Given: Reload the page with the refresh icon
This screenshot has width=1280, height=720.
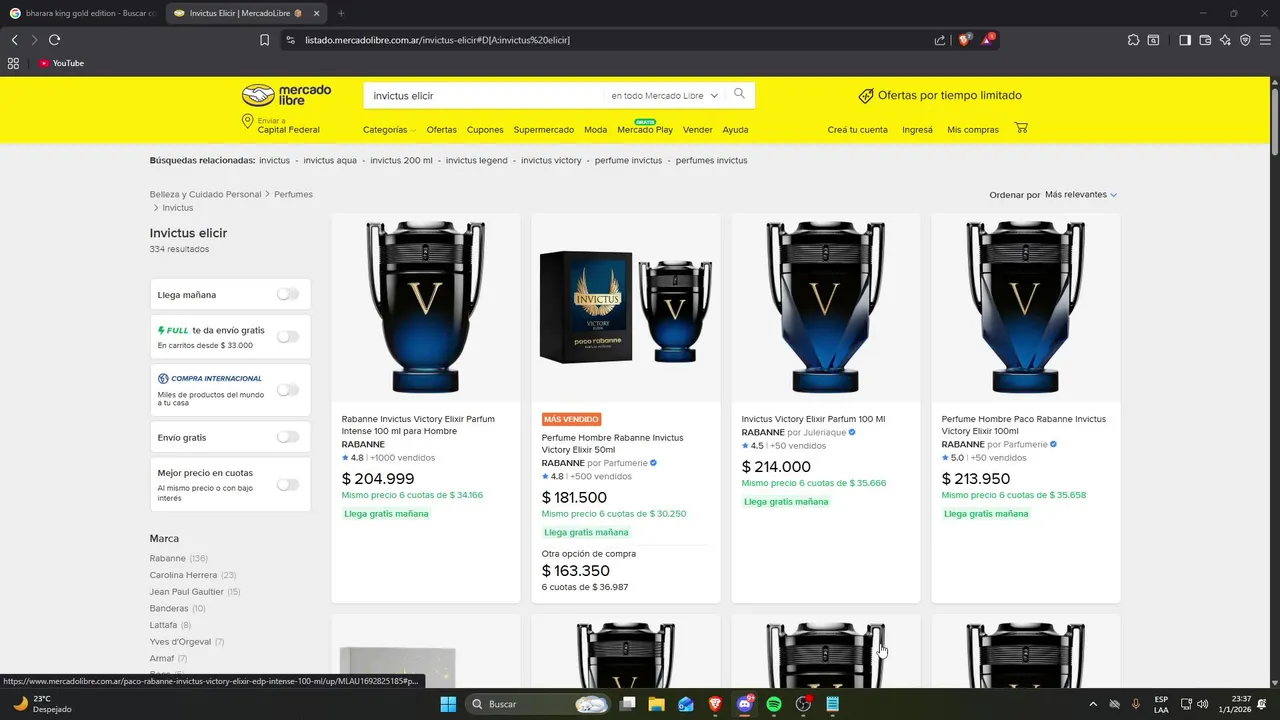Looking at the screenshot, I should tap(54, 40).
